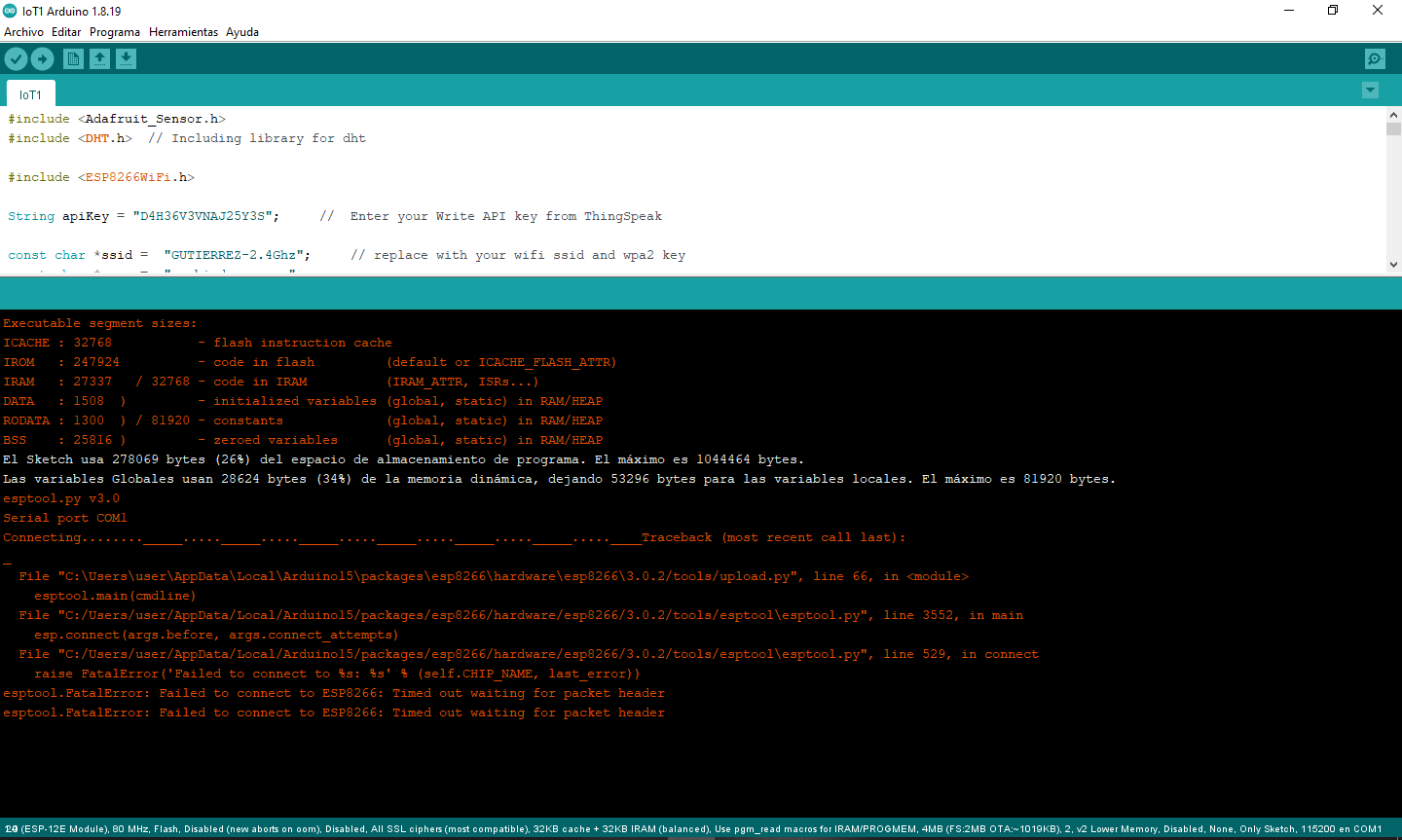Click the ICACHE 32768 console line
Screen dimensions: 1402x840
pos(198,343)
